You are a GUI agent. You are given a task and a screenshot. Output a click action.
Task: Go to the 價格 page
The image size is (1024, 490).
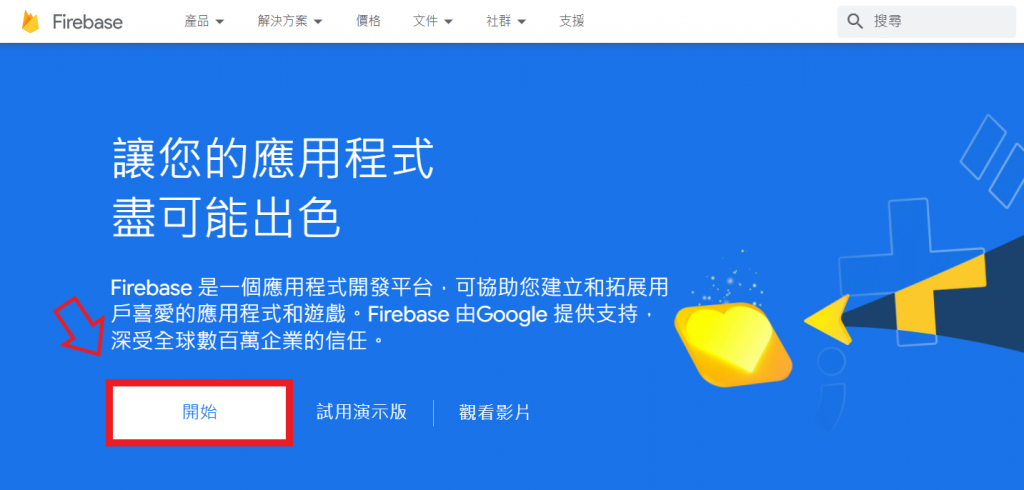coord(368,22)
